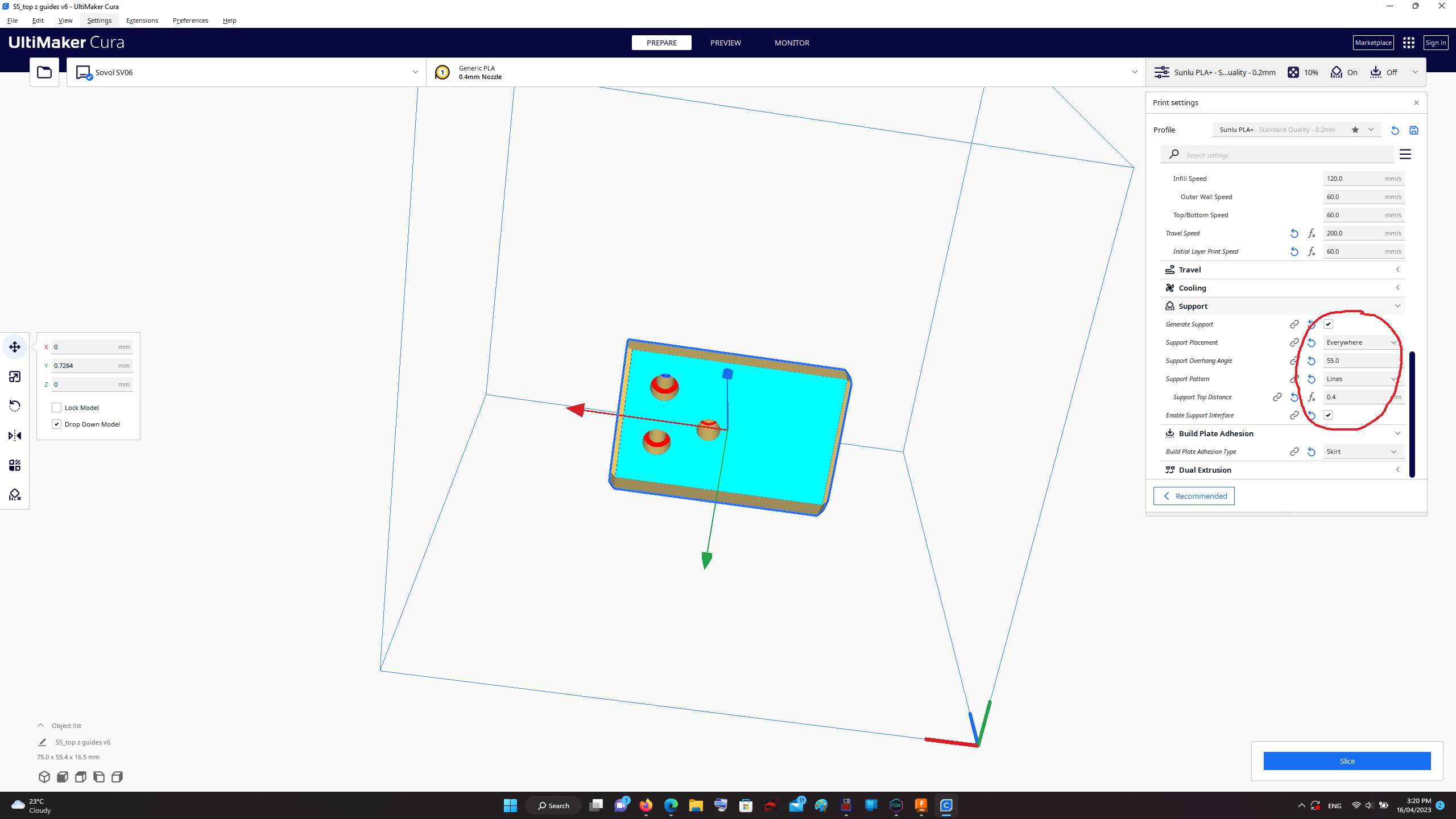Open the Support Blocker tool
Image resolution: width=1456 pixels, height=819 pixels.
(14, 494)
